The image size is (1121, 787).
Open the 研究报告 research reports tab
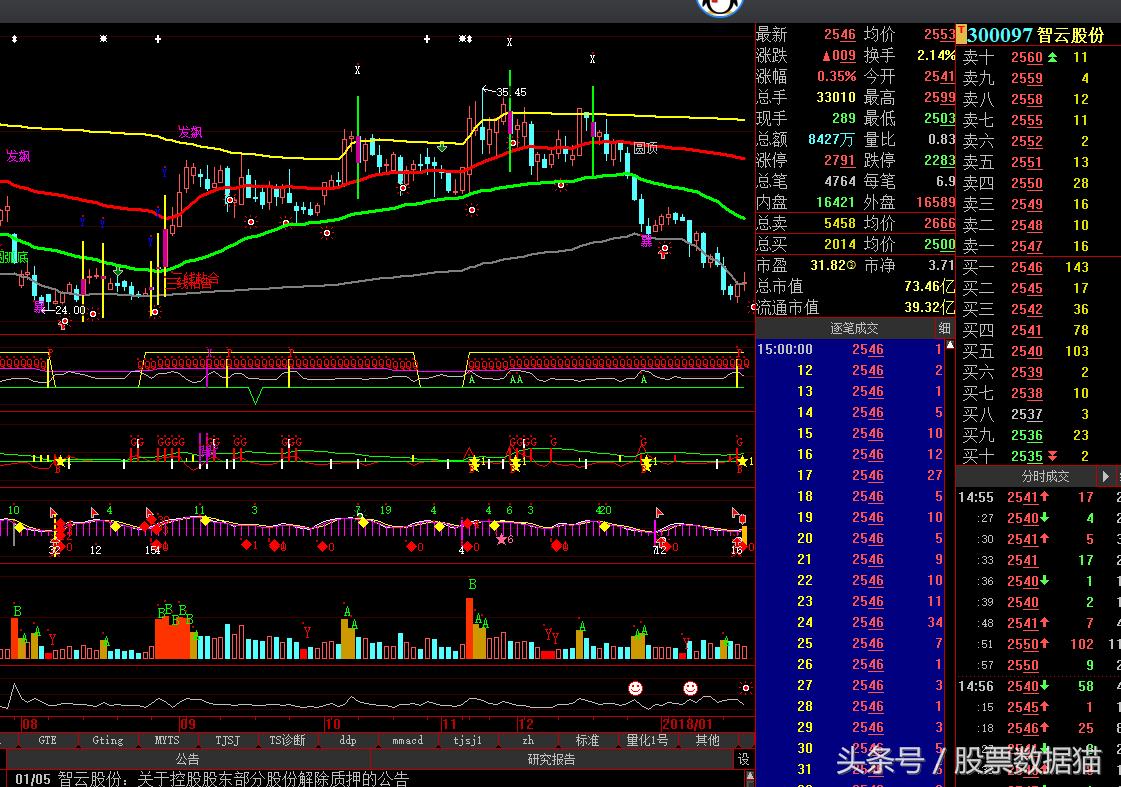pyautogui.click(x=551, y=759)
